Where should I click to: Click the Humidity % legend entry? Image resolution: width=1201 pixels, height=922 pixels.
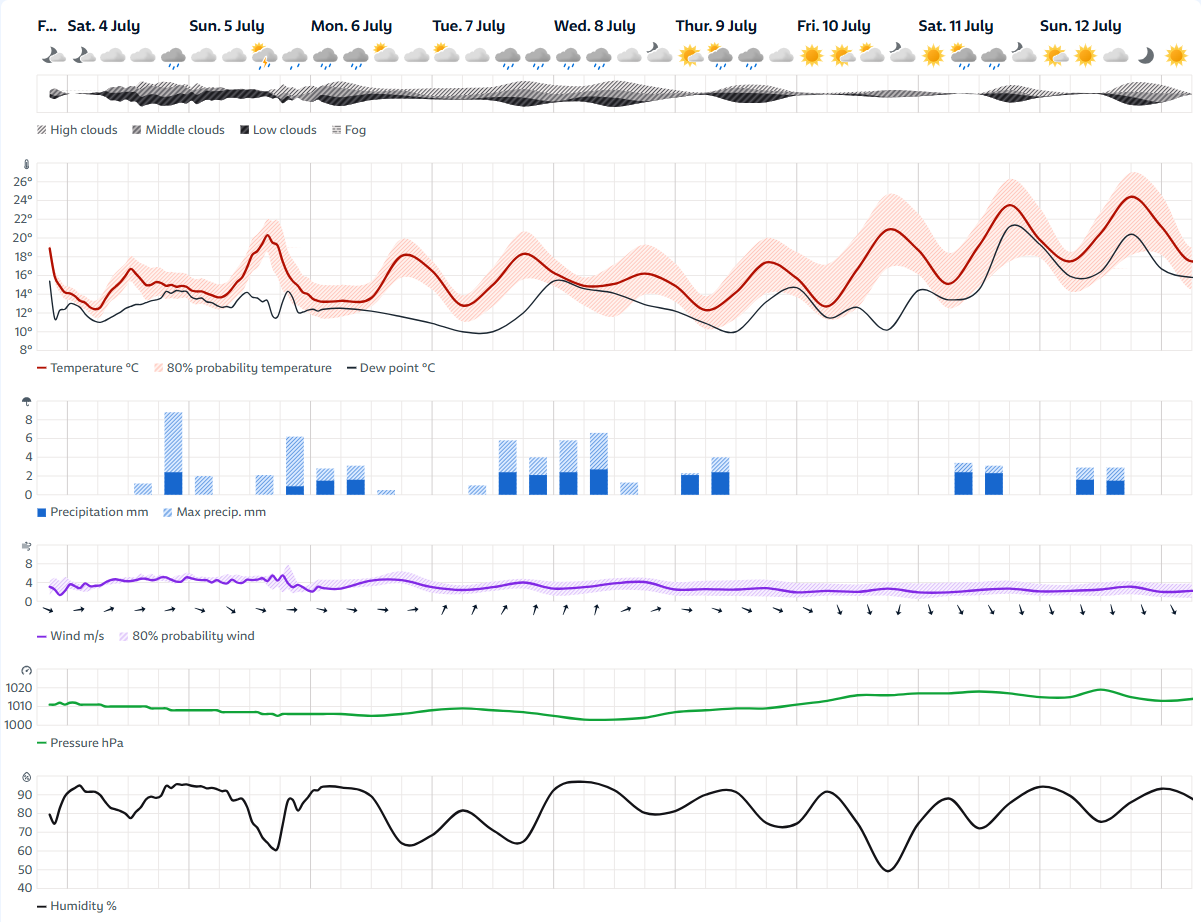[77, 906]
